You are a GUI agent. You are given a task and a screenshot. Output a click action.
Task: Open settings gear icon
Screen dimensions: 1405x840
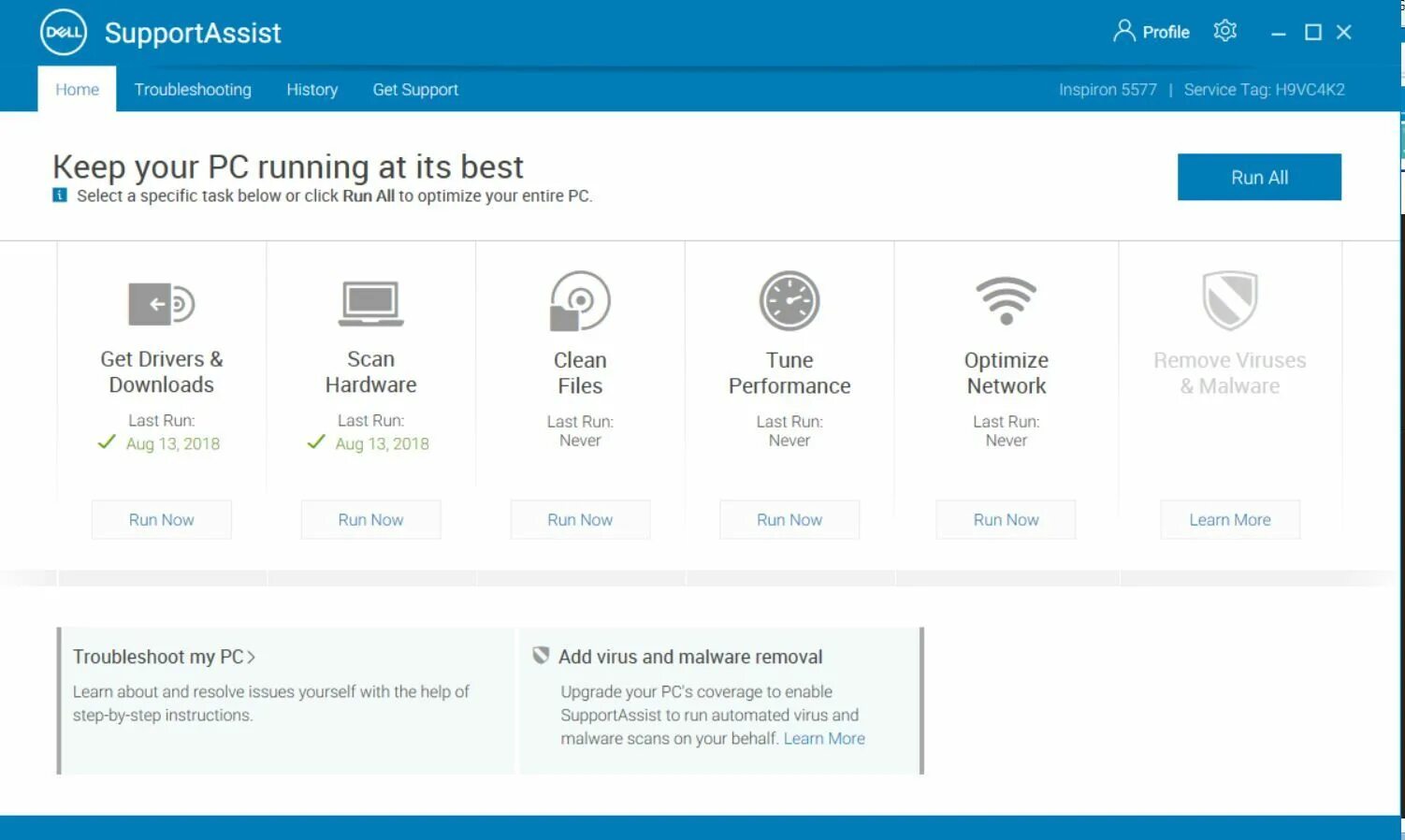click(x=1225, y=31)
